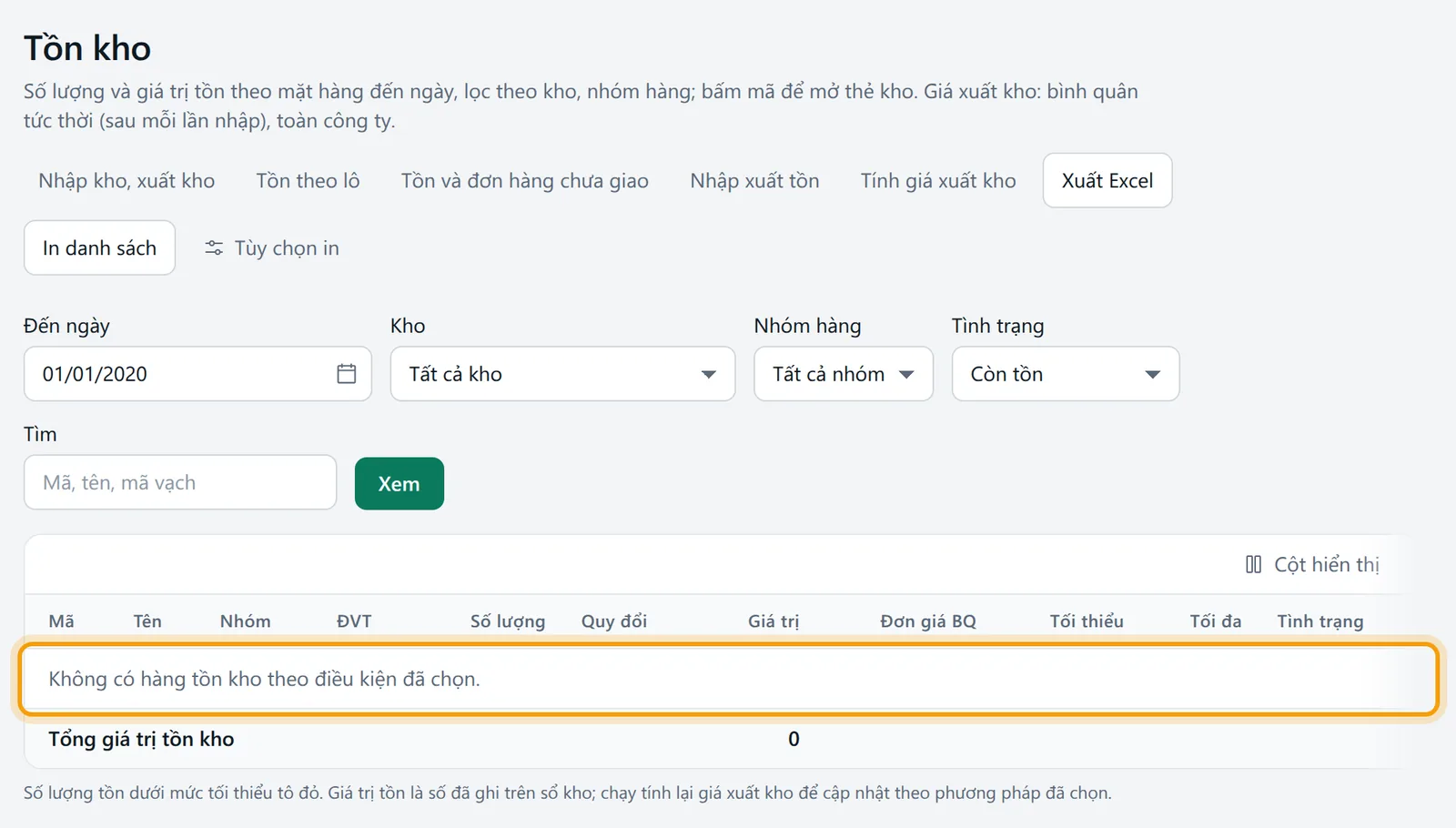This screenshot has height=828, width=1456.
Task: Click the Xuất Excel button
Action: tap(1107, 180)
